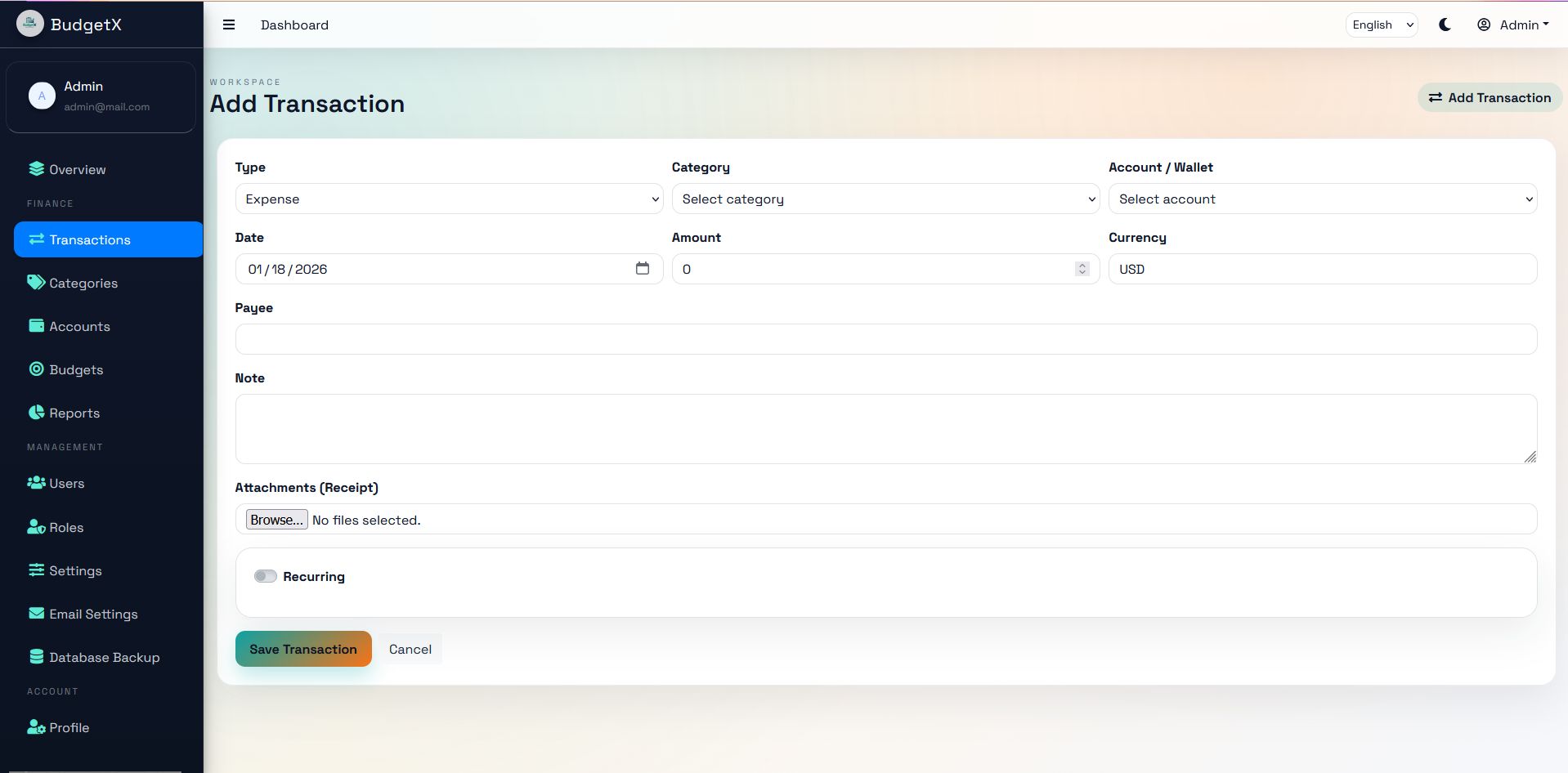Click the Currency field showing USD
The image size is (1568, 773).
[x=1323, y=269]
